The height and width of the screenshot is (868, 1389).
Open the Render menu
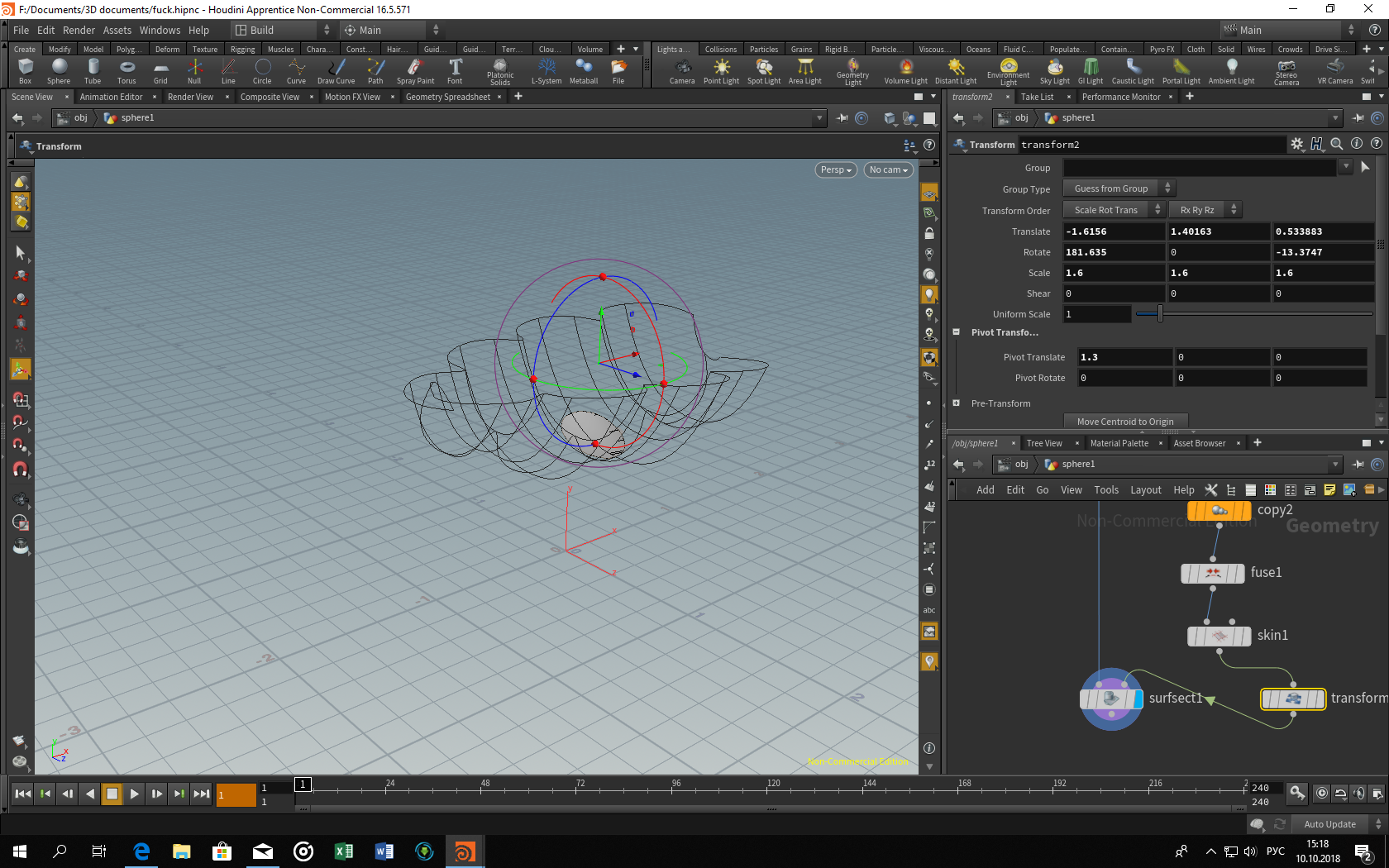pos(79,30)
